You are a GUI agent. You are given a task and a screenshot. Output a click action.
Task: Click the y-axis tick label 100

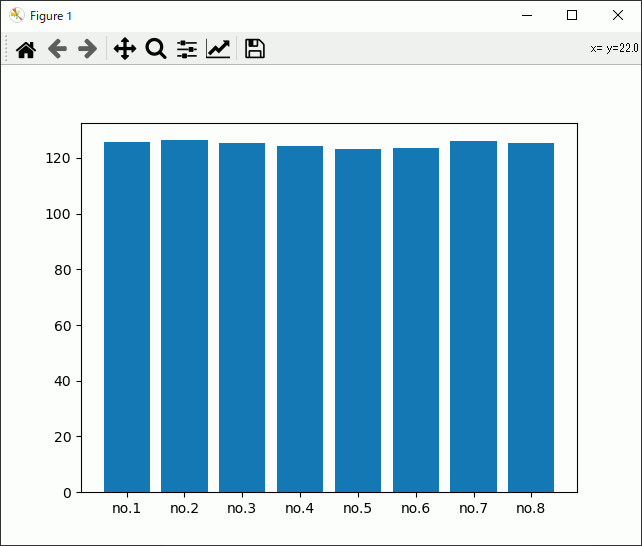[58, 214]
